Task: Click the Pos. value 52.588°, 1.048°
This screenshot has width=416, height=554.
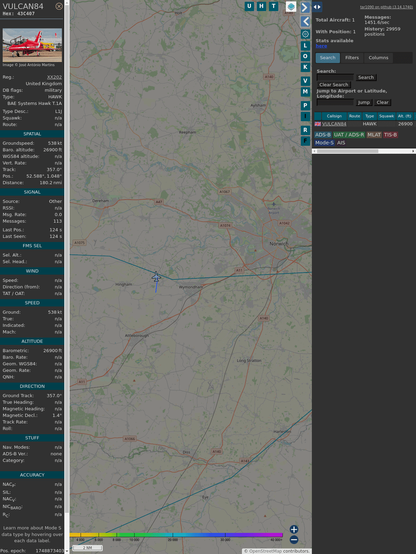Action: tap(44, 176)
